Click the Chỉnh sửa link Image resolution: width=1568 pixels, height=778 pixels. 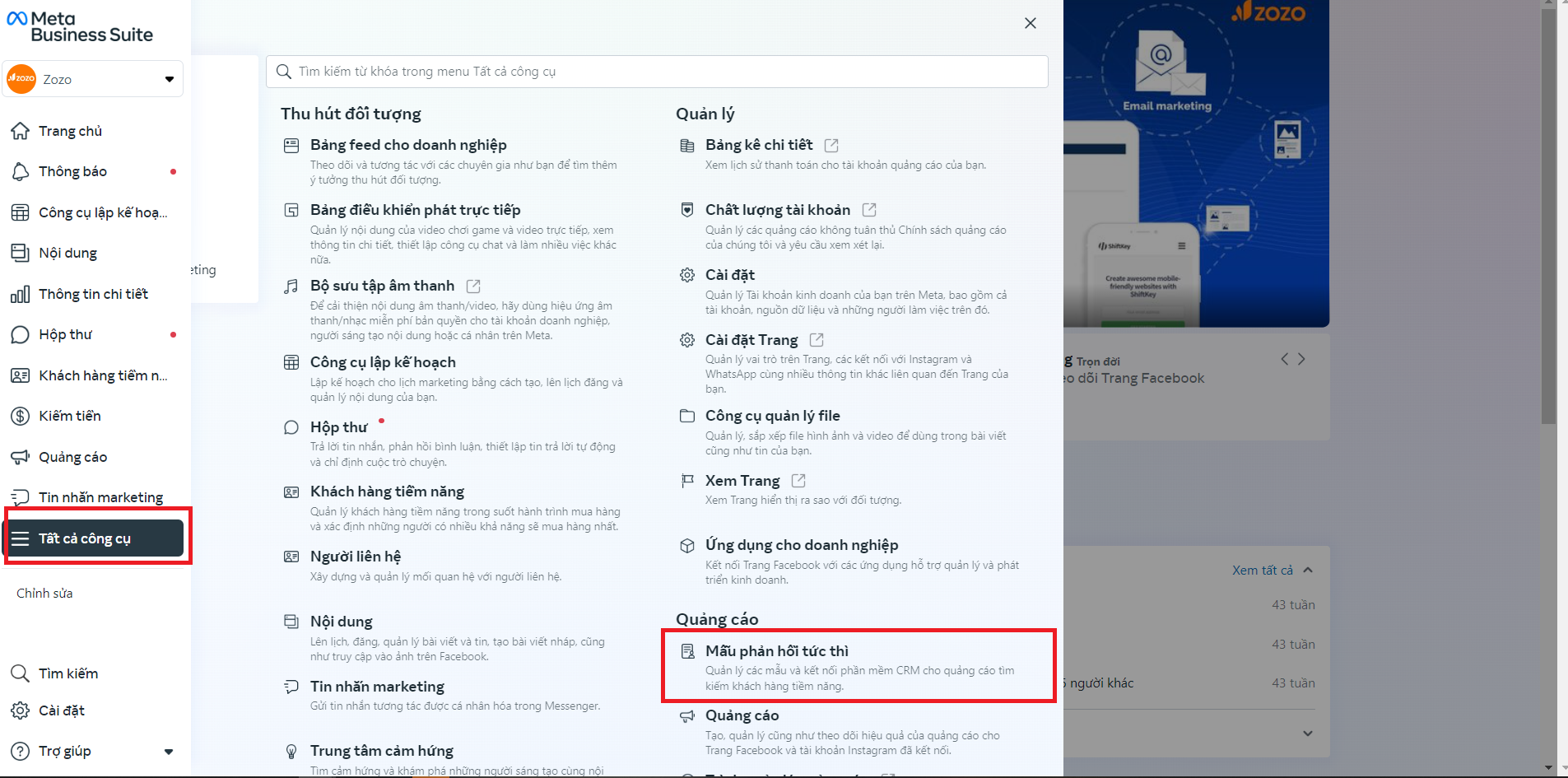[44, 593]
